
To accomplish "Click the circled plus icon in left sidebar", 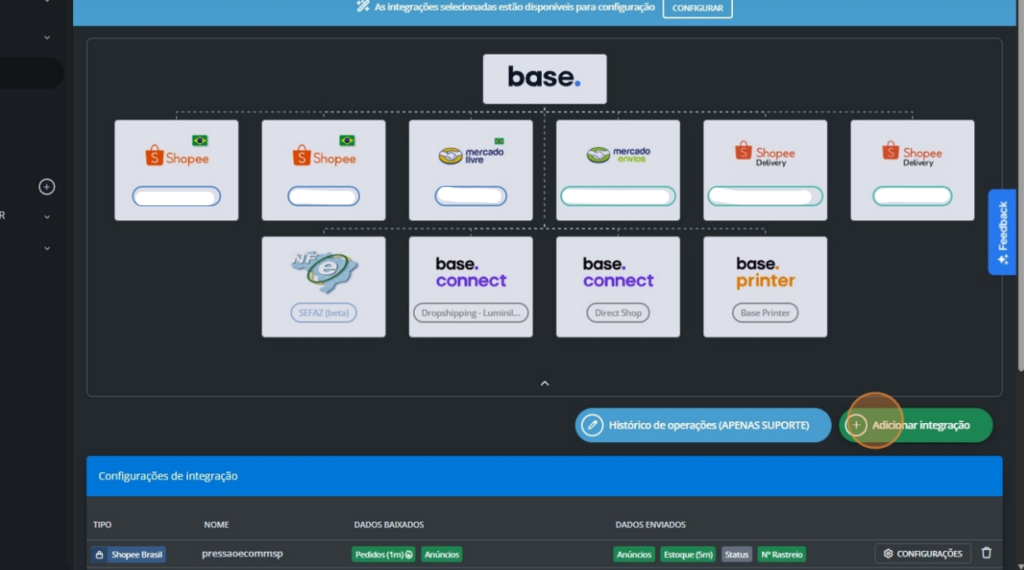I will pyautogui.click(x=46, y=187).
